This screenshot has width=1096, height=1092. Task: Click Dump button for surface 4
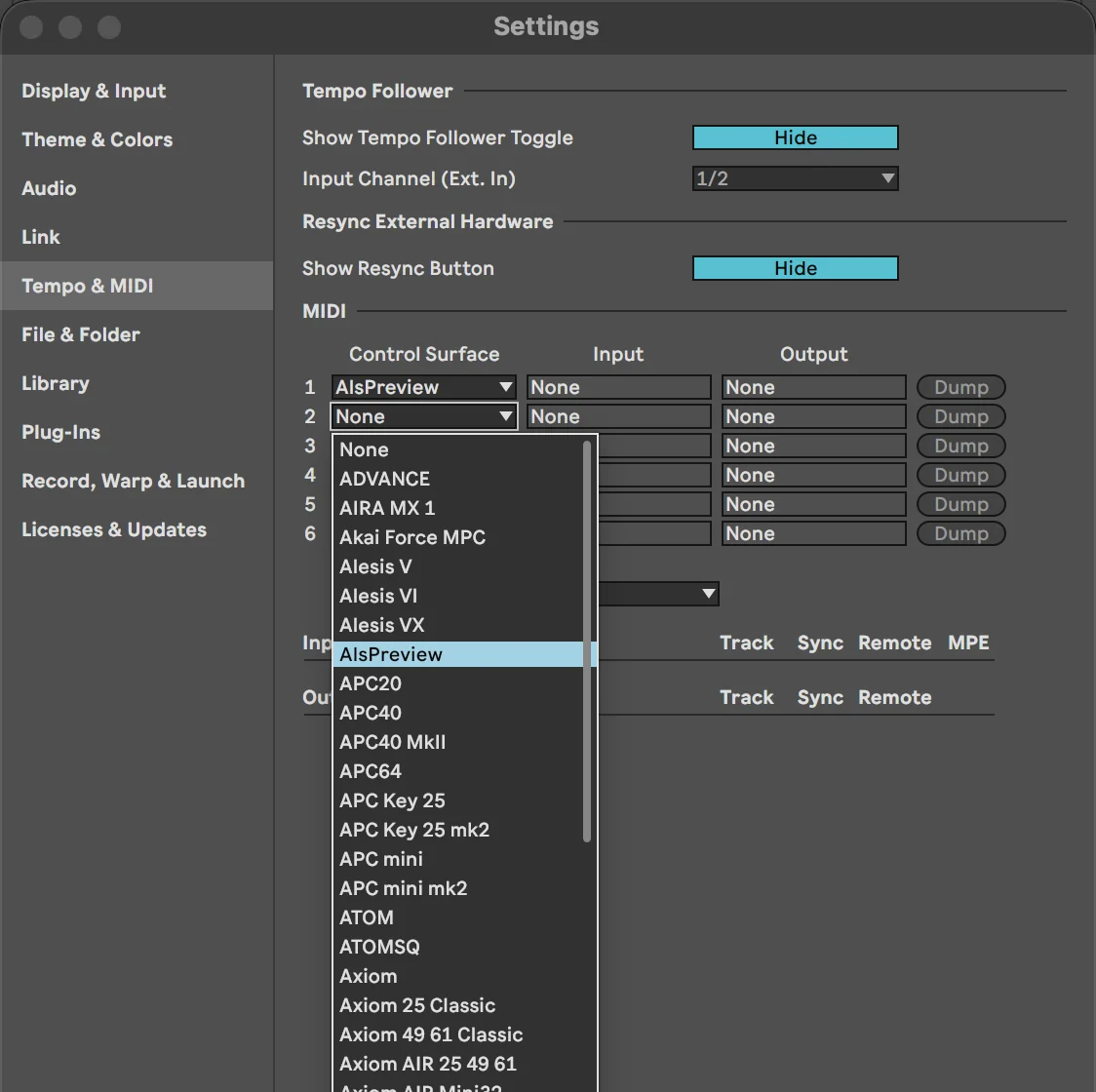(x=961, y=476)
